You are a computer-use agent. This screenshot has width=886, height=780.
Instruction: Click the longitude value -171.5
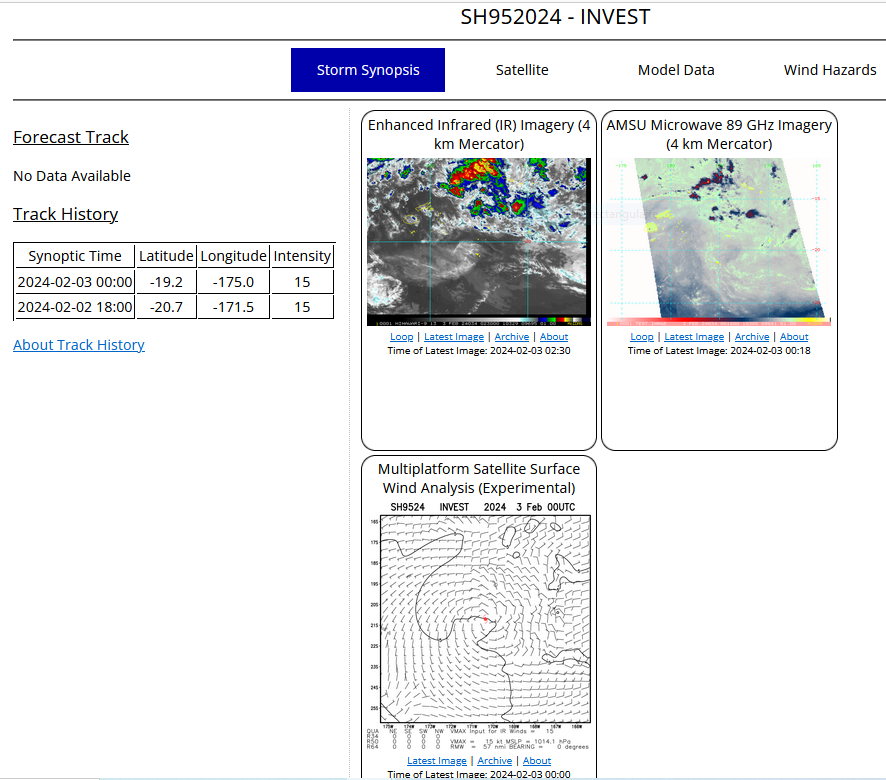[x=233, y=307]
